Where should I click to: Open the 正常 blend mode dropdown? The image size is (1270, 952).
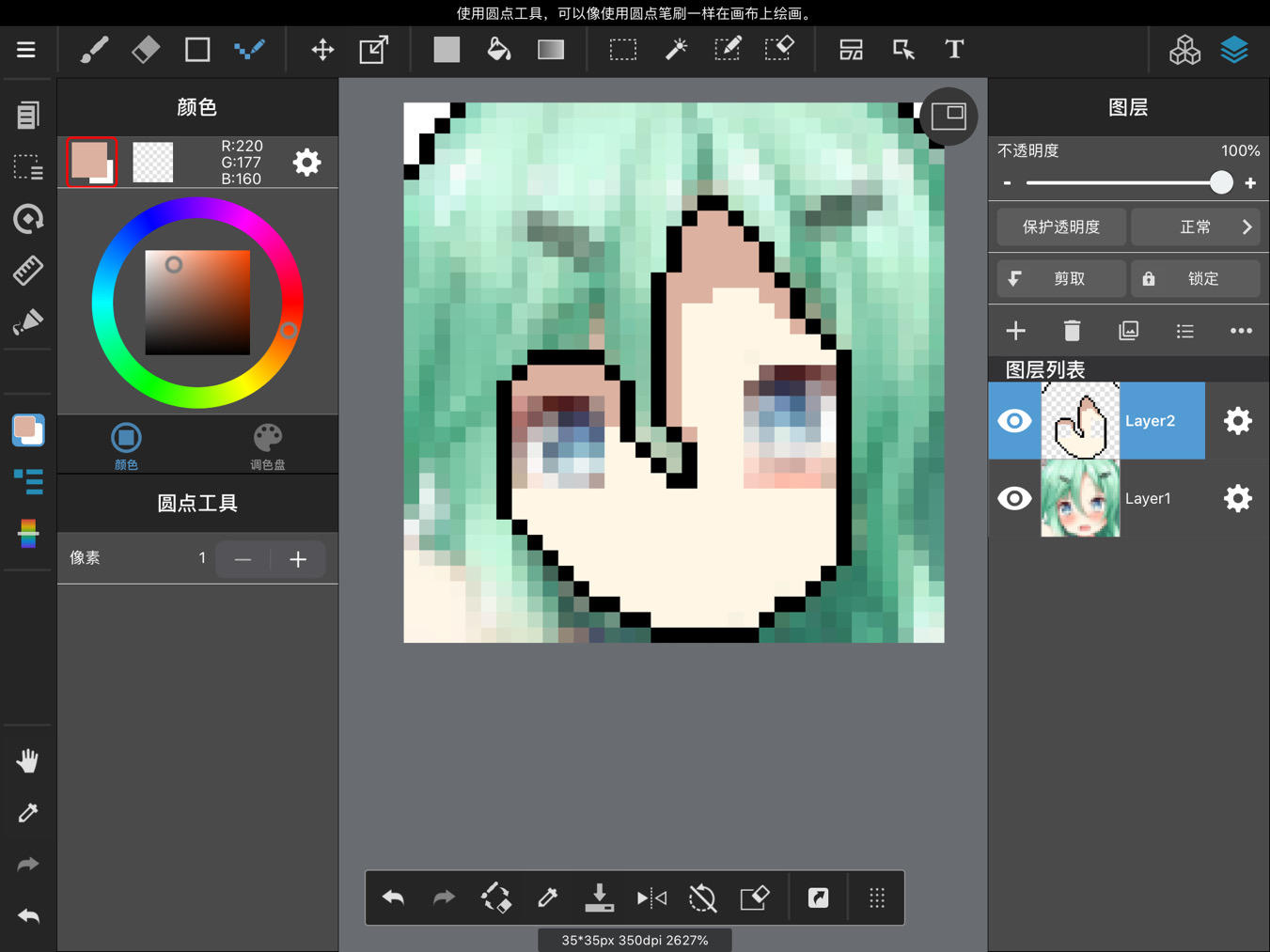click(x=1196, y=226)
